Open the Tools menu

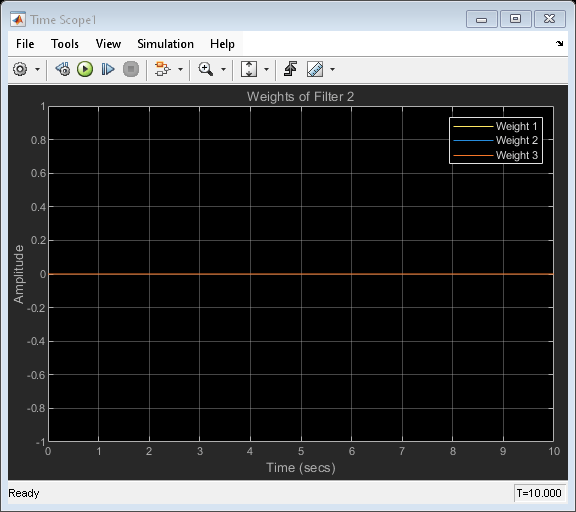pyautogui.click(x=65, y=44)
